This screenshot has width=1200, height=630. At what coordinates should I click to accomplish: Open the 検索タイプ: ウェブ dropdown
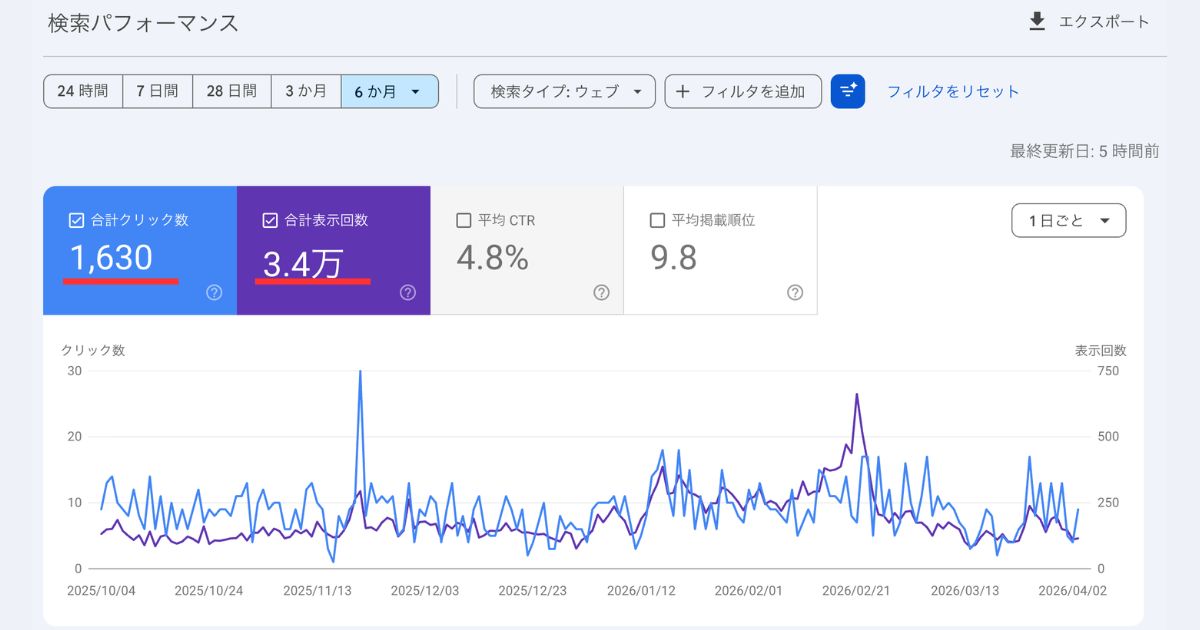564,91
